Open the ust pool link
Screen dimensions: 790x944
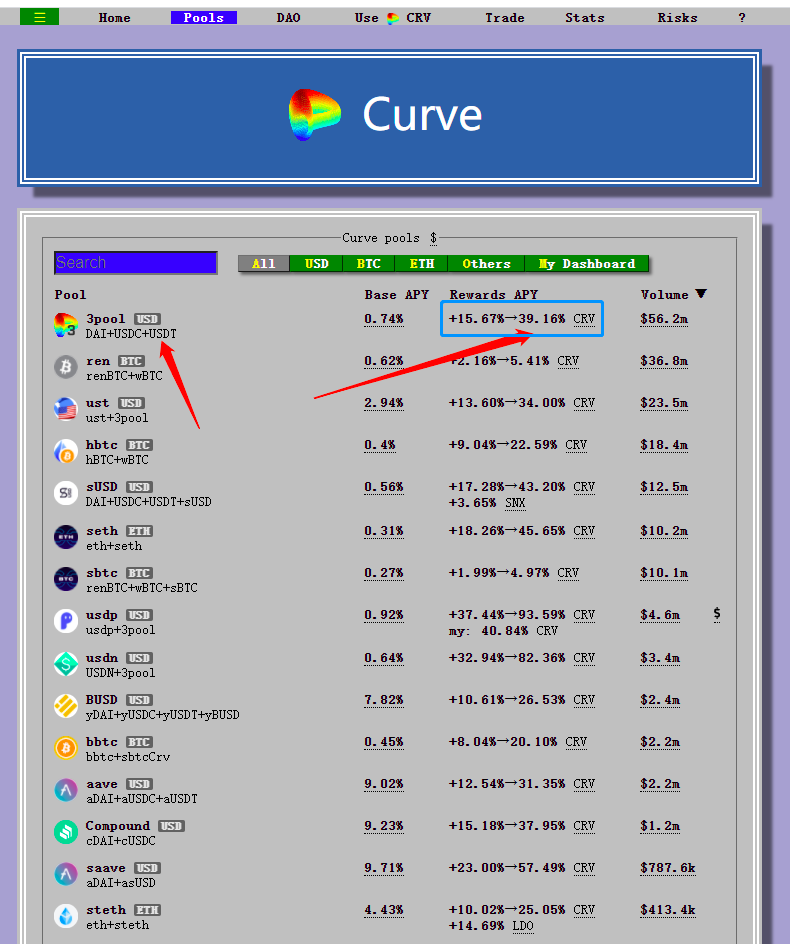click(x=98, y=403)
